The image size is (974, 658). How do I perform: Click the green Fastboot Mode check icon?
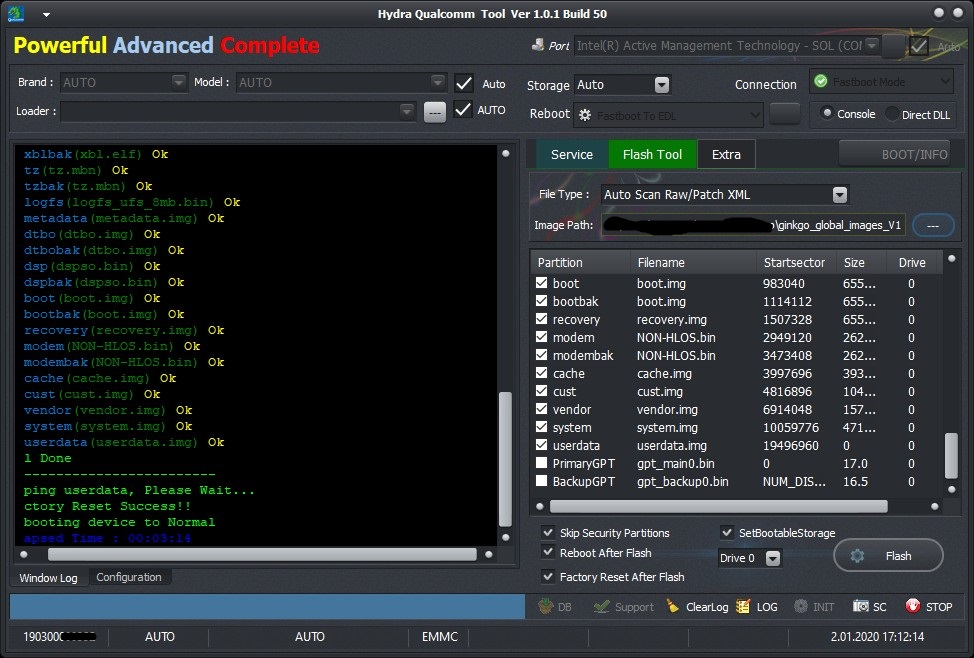coord(821,81)
